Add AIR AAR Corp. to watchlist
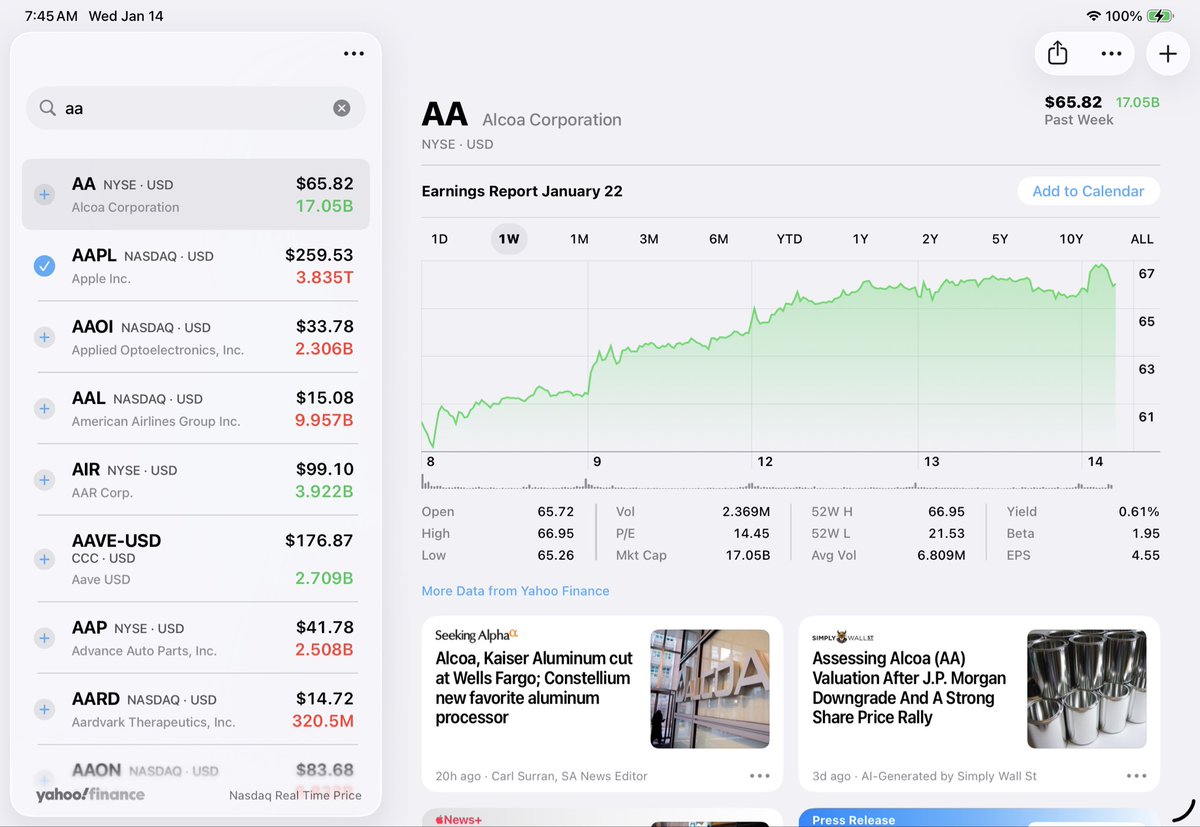Screen dimensions: 1200x827 coord(44,480)
